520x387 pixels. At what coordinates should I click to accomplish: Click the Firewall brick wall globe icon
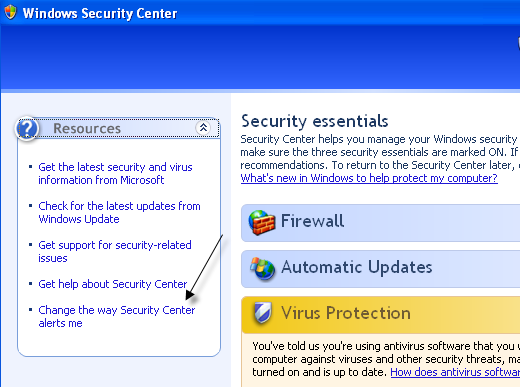tap(262, 222)
